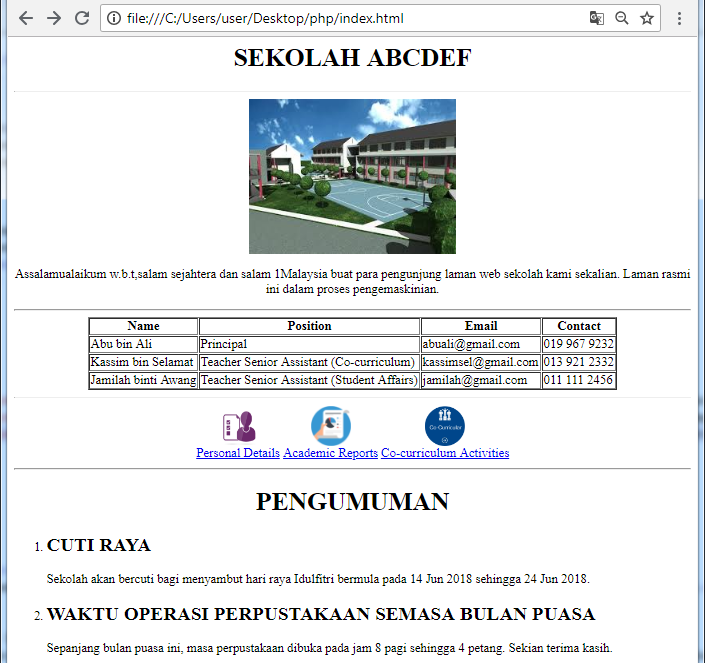
Task: Reload the page with the refresh icon
Action: (82, 18)
